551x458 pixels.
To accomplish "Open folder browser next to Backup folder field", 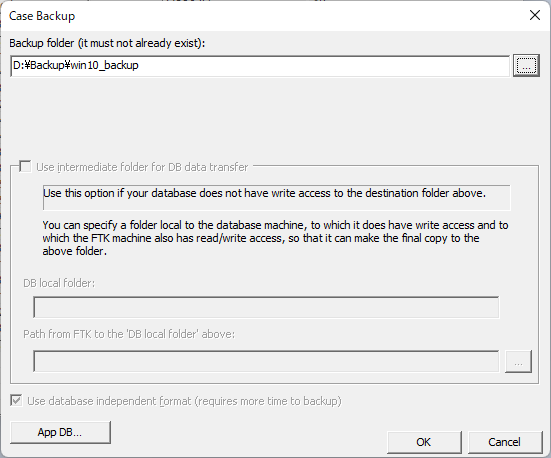I will pos(526,65).
